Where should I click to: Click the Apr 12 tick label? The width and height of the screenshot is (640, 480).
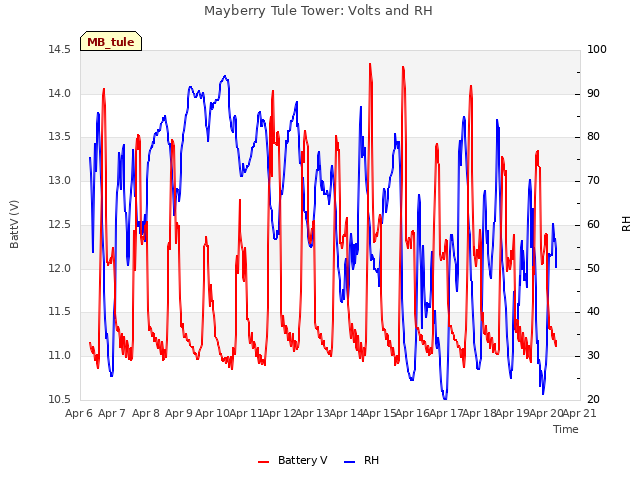pyautogui.click(x=279, y=413)
